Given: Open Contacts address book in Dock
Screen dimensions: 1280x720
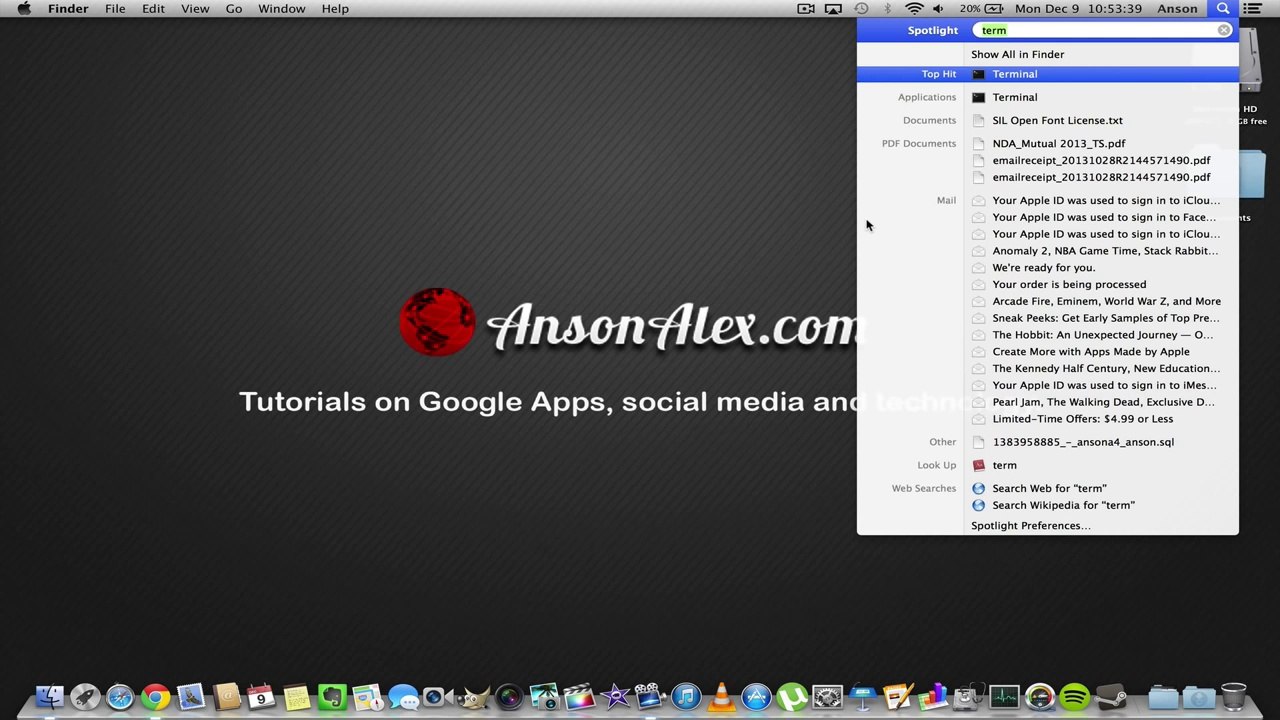Looking at the screenshot, I should coord(227,697).
